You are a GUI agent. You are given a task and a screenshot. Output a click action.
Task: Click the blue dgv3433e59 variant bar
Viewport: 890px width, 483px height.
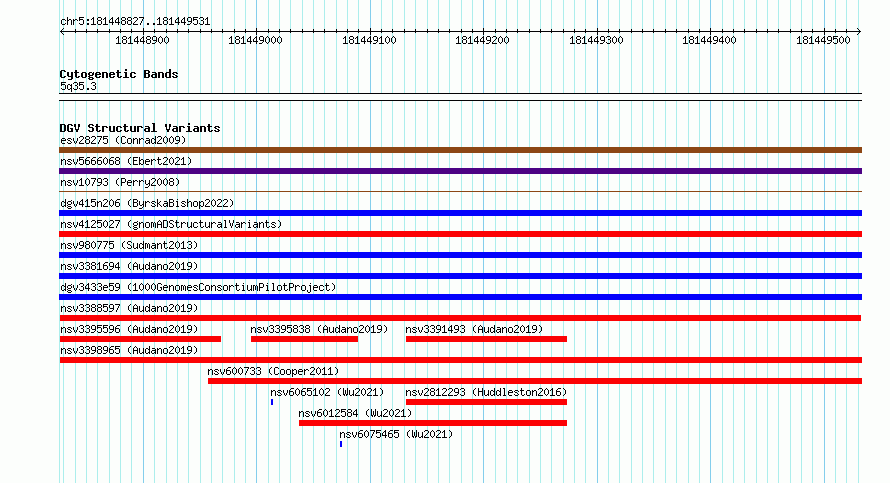click(460, 297)
